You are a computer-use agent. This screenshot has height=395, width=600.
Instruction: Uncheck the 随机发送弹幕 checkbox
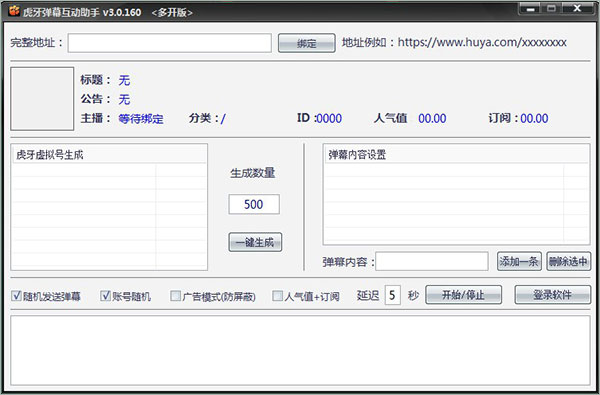(x=16, y=295)
